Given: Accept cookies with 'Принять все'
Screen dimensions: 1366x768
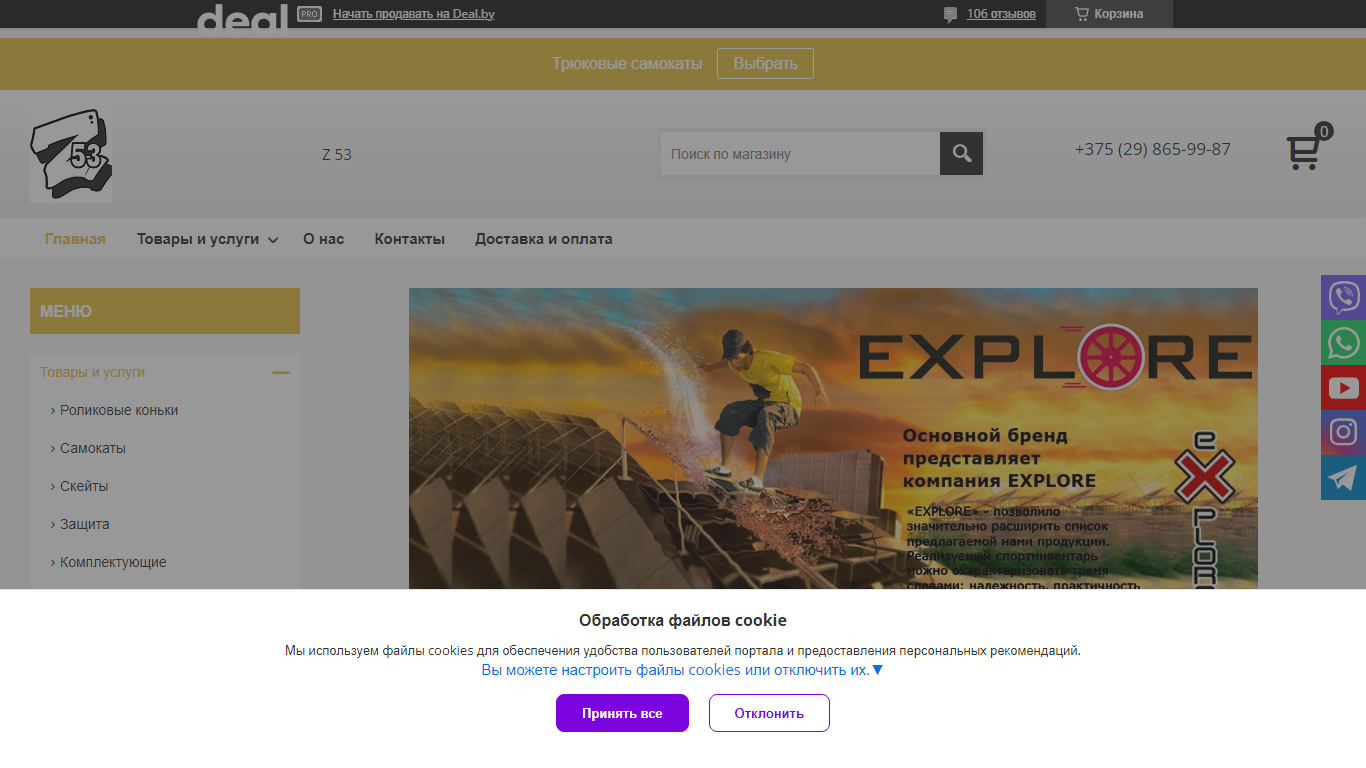Looking at the screenshot, I should pos(622,713).
